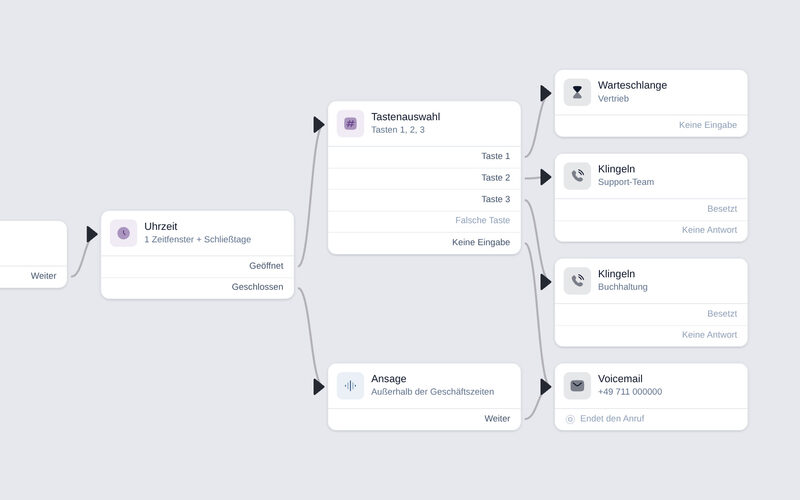This screenshot has height=500, width=800.
Task: Click the waveform icon on Ansage node
Action: pyautogui.click(x=351, y=386)
